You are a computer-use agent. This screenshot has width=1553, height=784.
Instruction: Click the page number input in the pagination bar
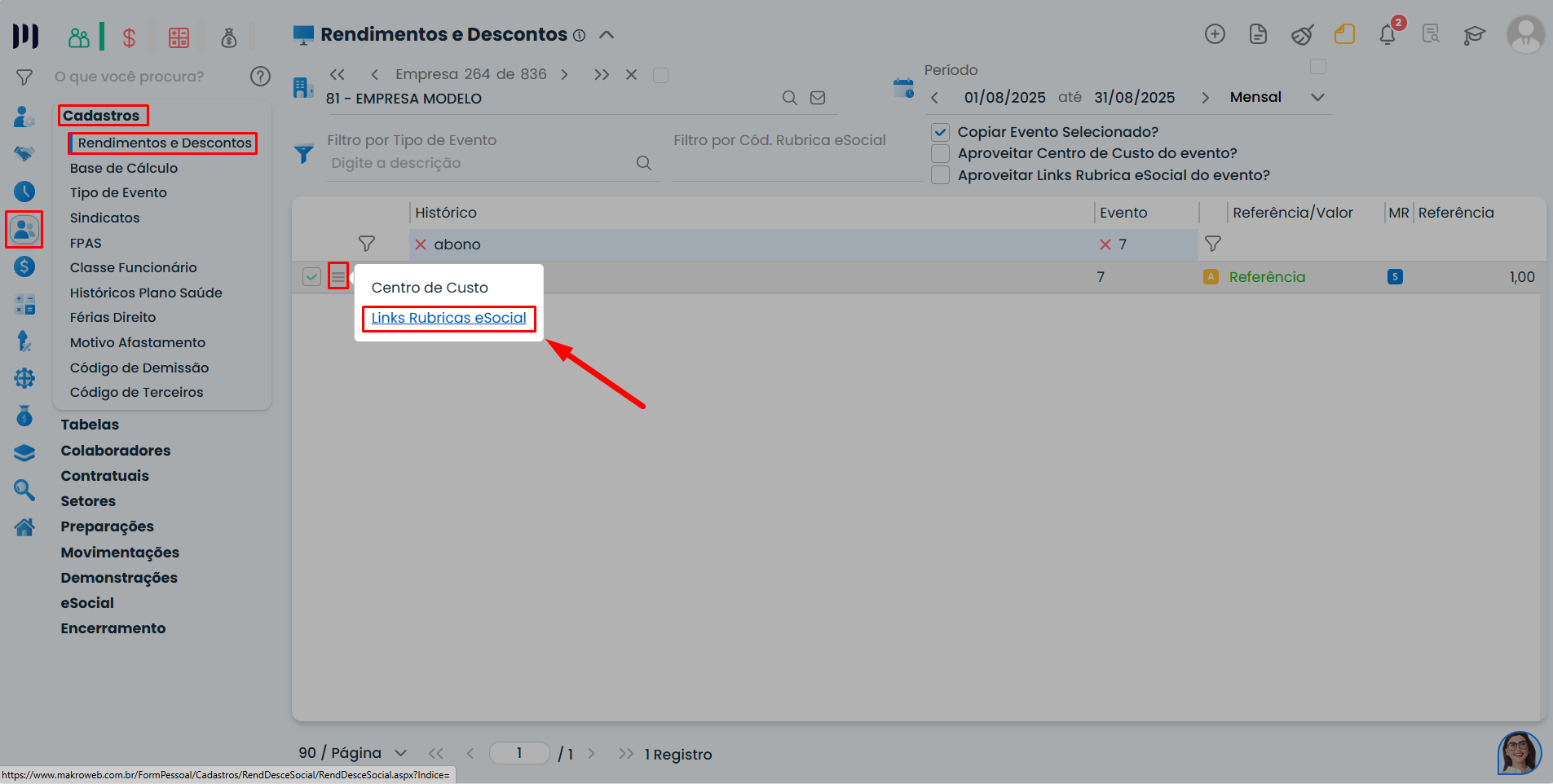[519, 753]
